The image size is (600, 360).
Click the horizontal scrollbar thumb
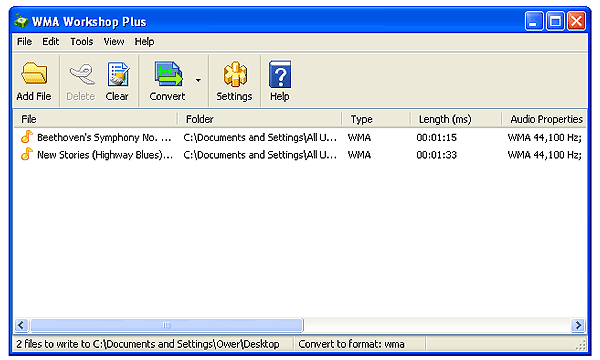coord(167,325)
